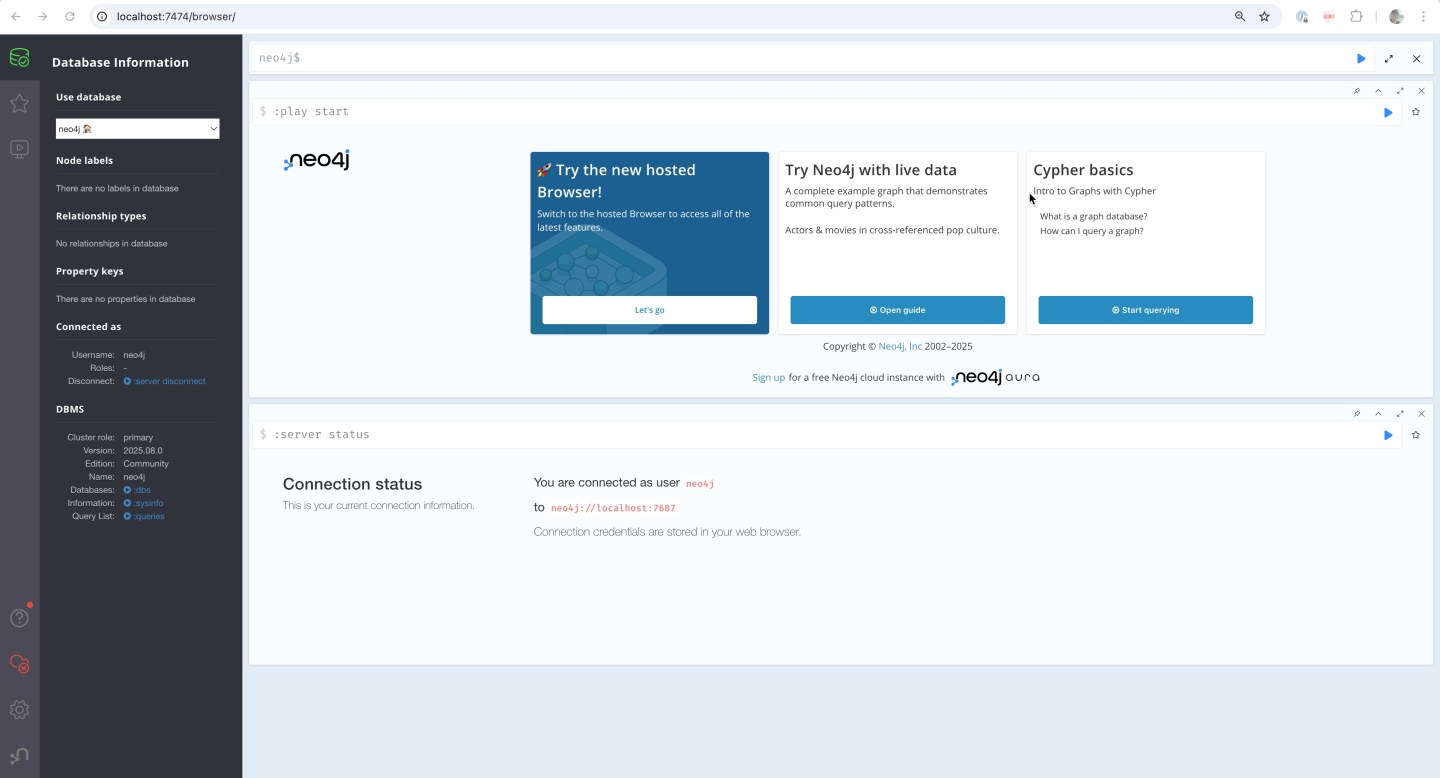Run the :play start command with the play arrow
Screen dimensions: 1440x778
[x=1388, y=111]
